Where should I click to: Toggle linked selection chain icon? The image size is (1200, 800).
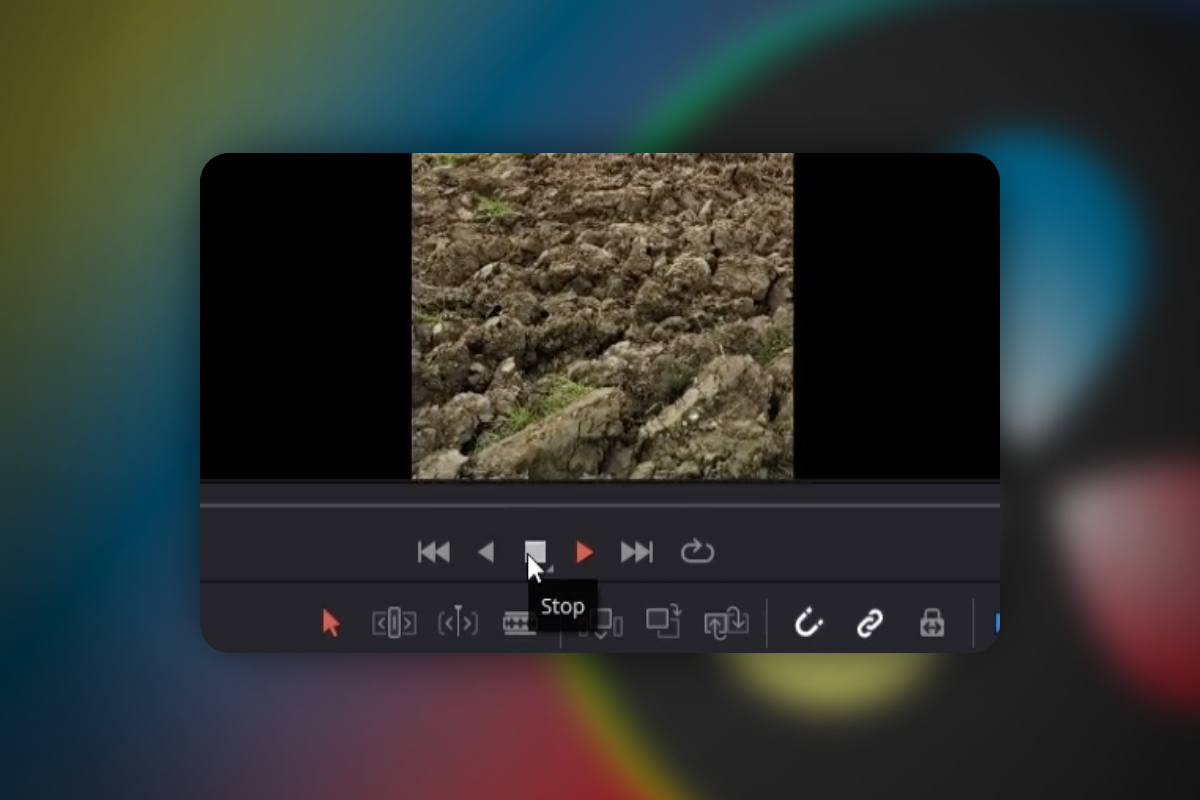[x=870, y=623]
